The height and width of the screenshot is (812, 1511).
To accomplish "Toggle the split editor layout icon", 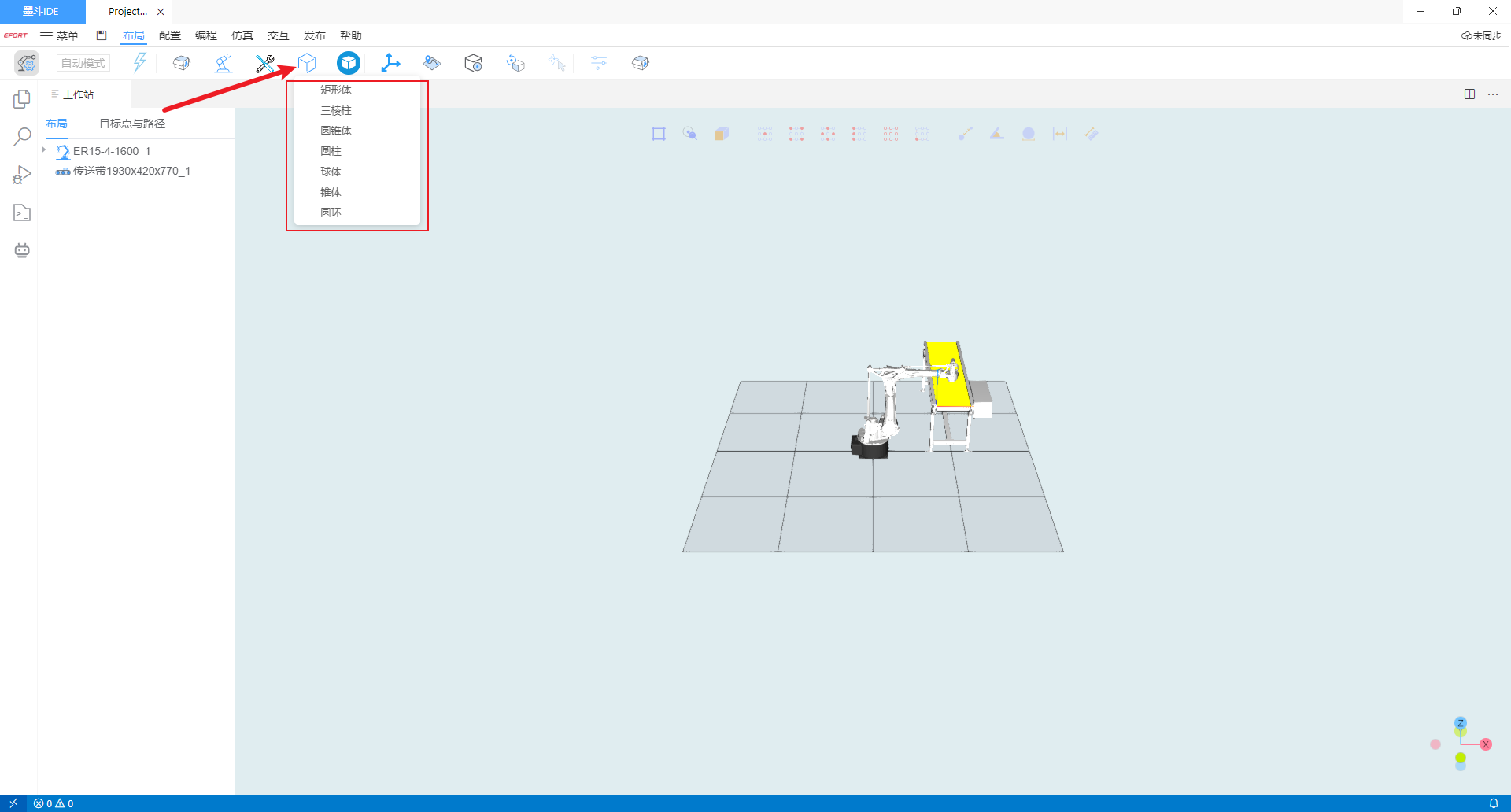I will click(x=1469, y=94).
